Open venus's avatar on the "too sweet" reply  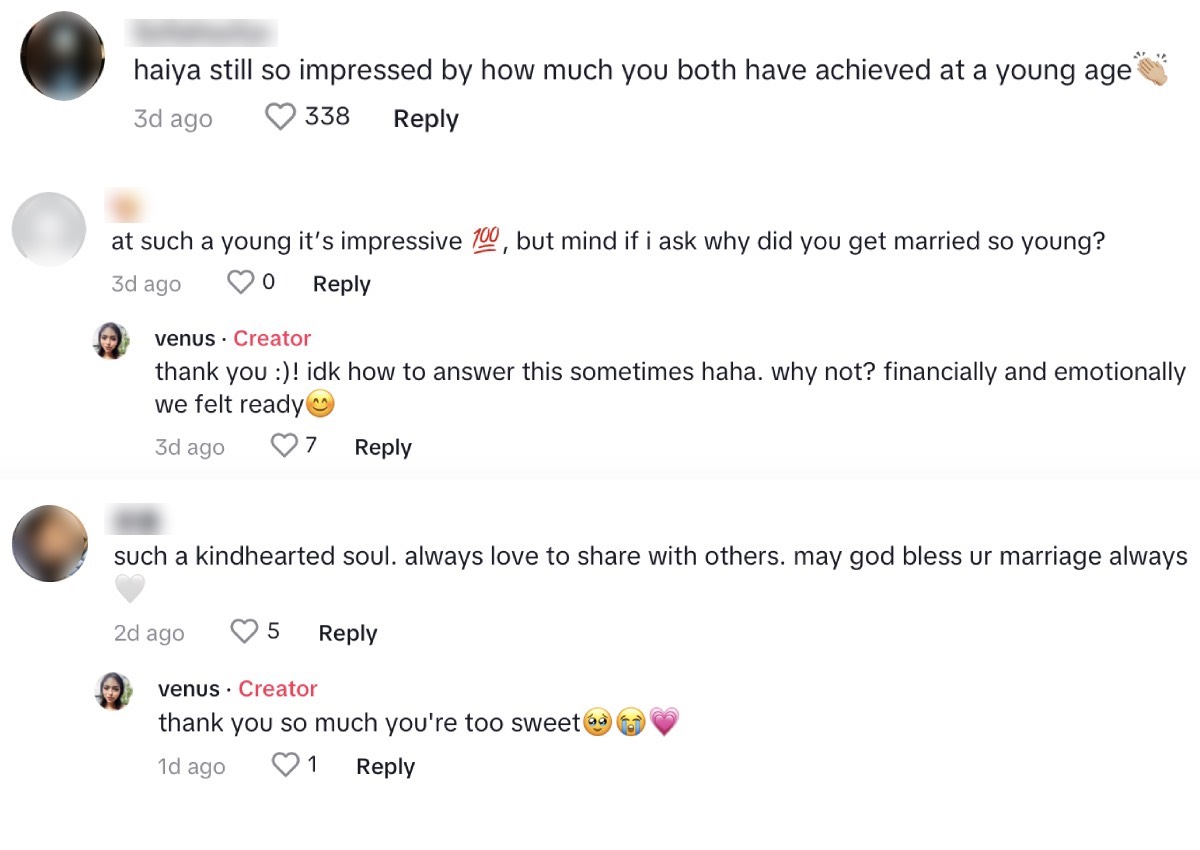114,691
